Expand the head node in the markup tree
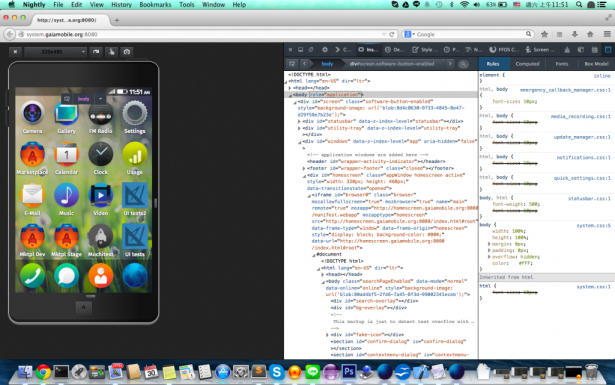 coord(290,88)
